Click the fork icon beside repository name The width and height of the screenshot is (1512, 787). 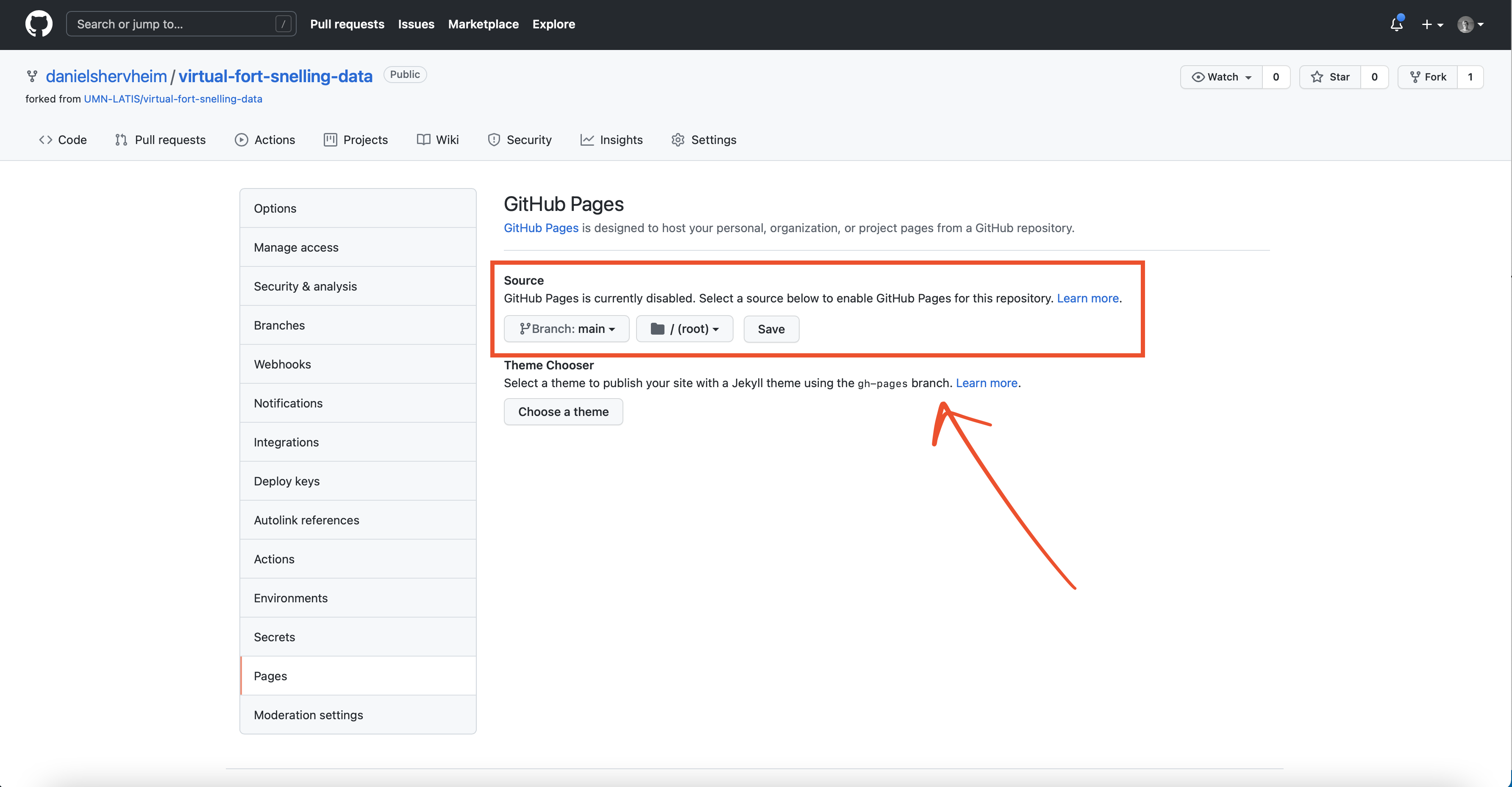pos(32,76)
